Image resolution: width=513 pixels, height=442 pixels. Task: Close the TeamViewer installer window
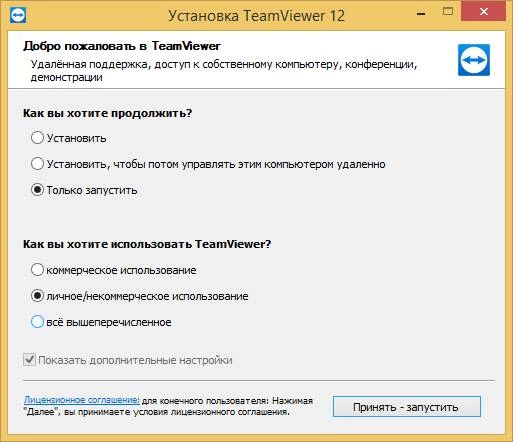484,12
